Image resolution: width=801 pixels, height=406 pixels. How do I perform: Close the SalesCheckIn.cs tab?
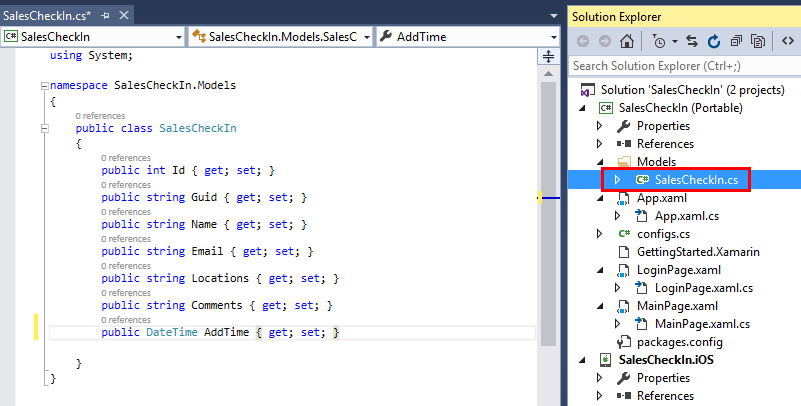pos(124,15)
